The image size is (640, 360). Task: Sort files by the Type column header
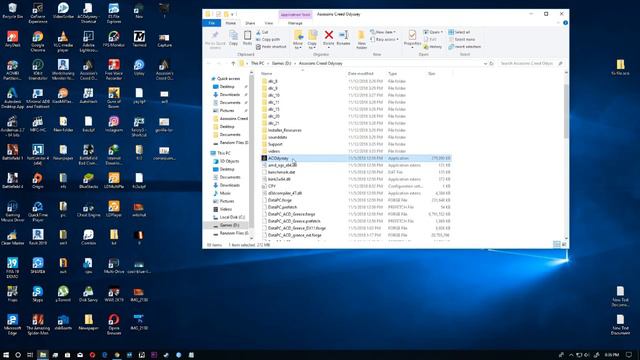click(393, 73)
